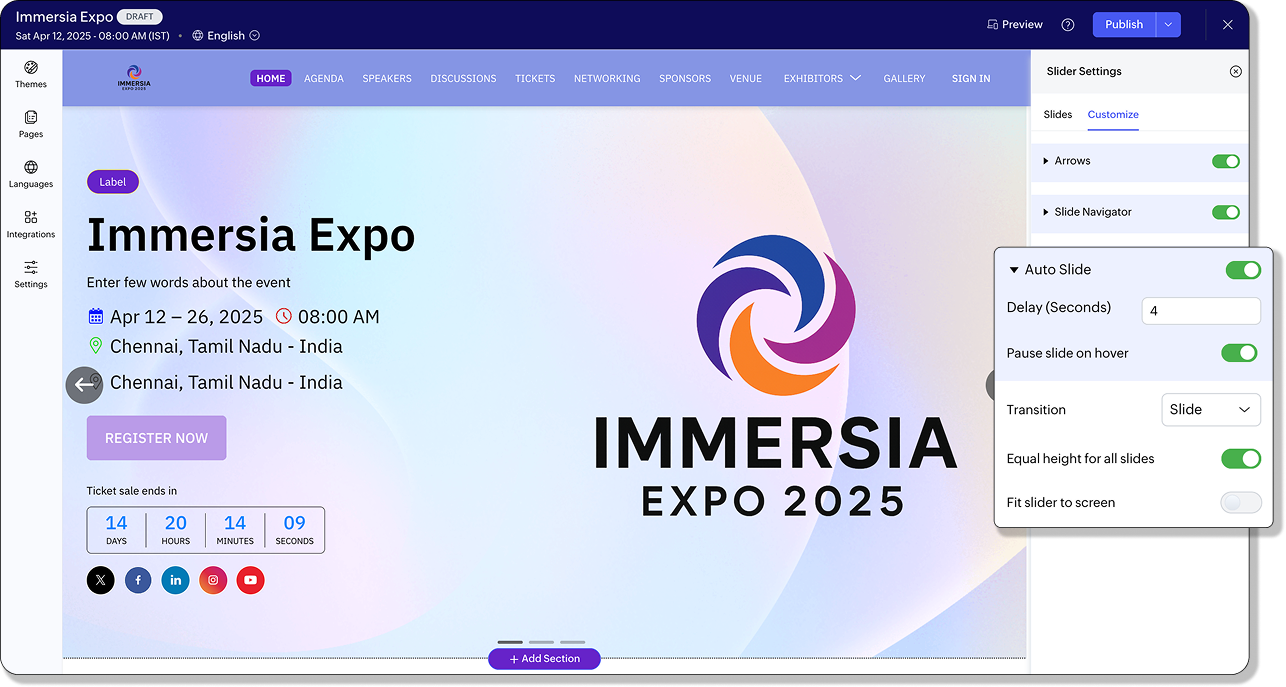
Task: Click 'Enter few words about the event' text
Action: (189, 282)
